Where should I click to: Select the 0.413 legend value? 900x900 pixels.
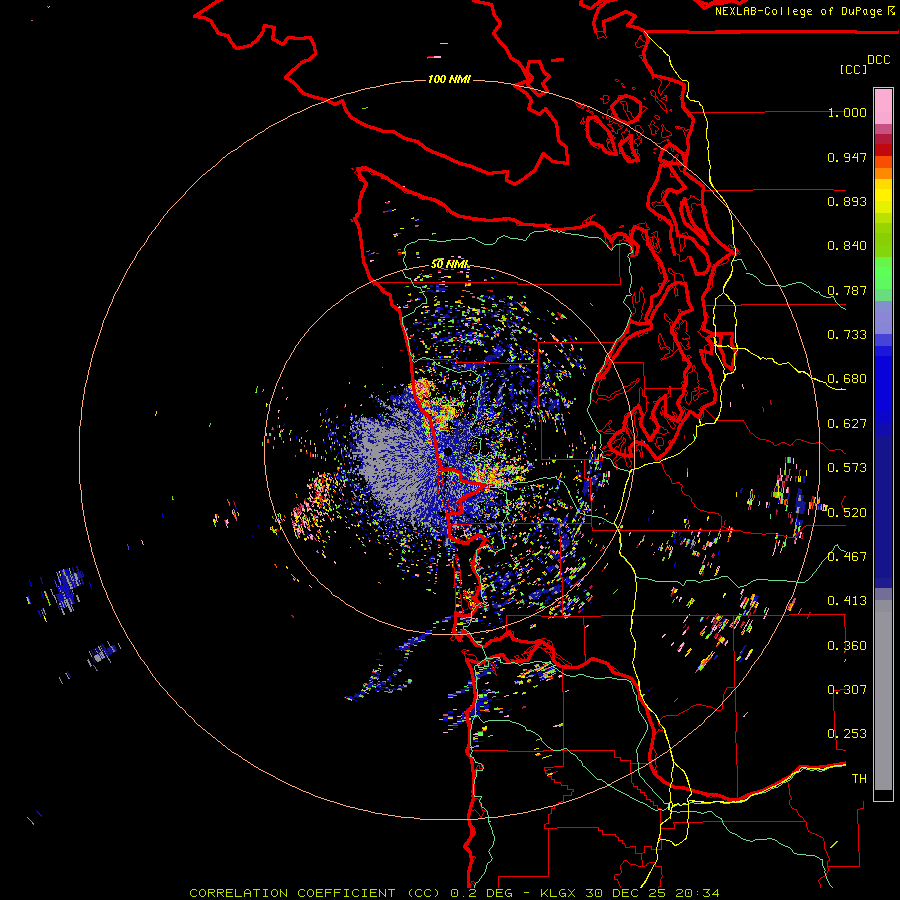[847, 601]
